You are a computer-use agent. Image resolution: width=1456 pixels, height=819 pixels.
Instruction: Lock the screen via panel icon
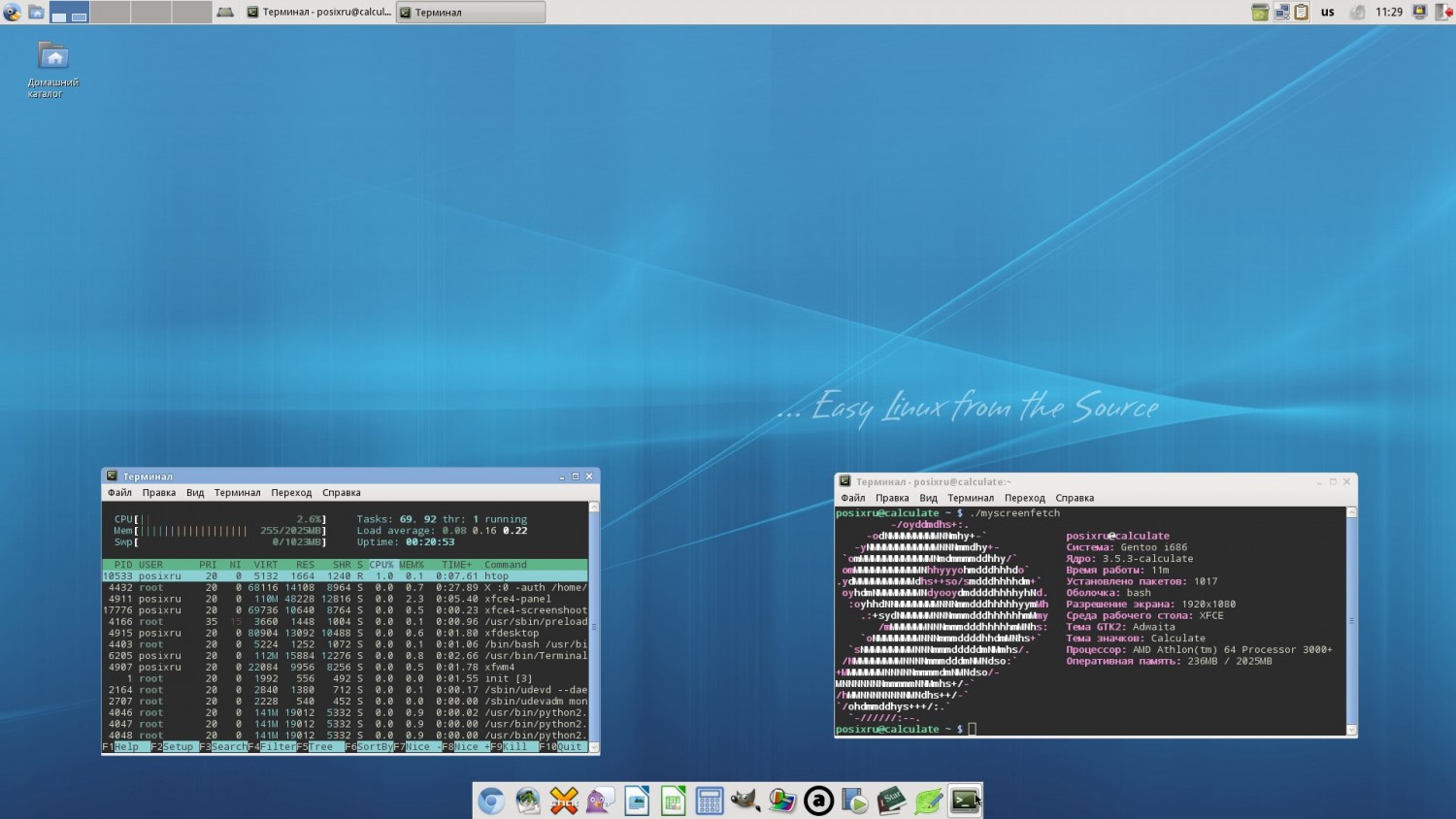1419,13
